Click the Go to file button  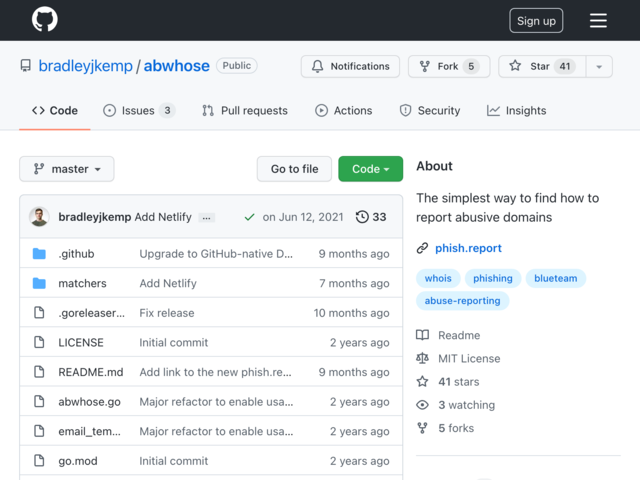click(294, 169)
